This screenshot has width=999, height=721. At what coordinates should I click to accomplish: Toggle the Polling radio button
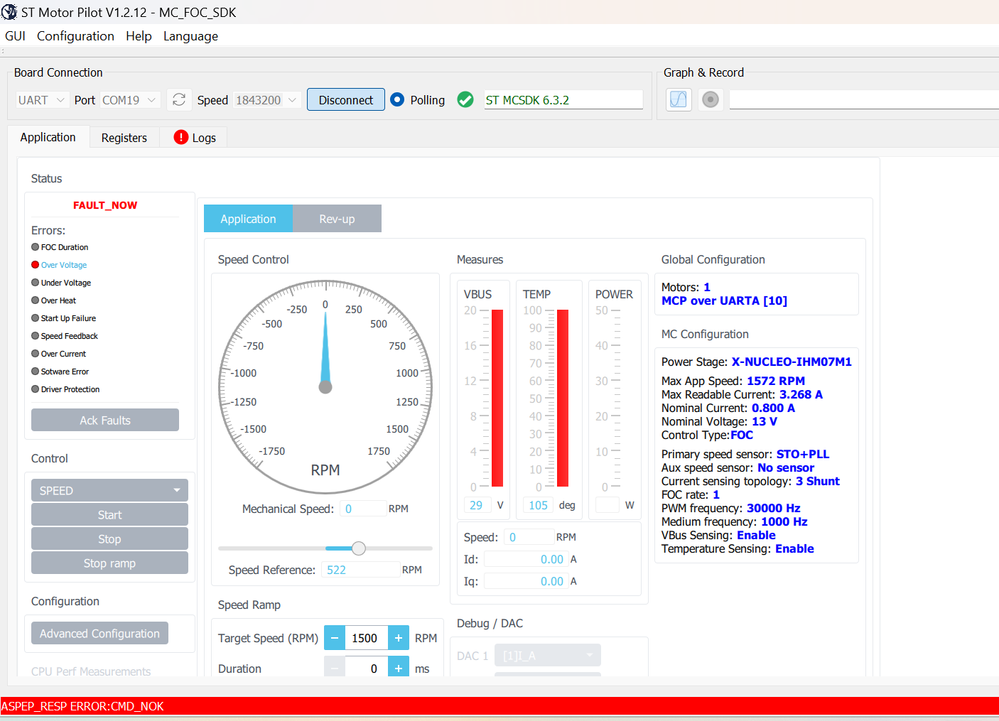(x=397, y=100)
